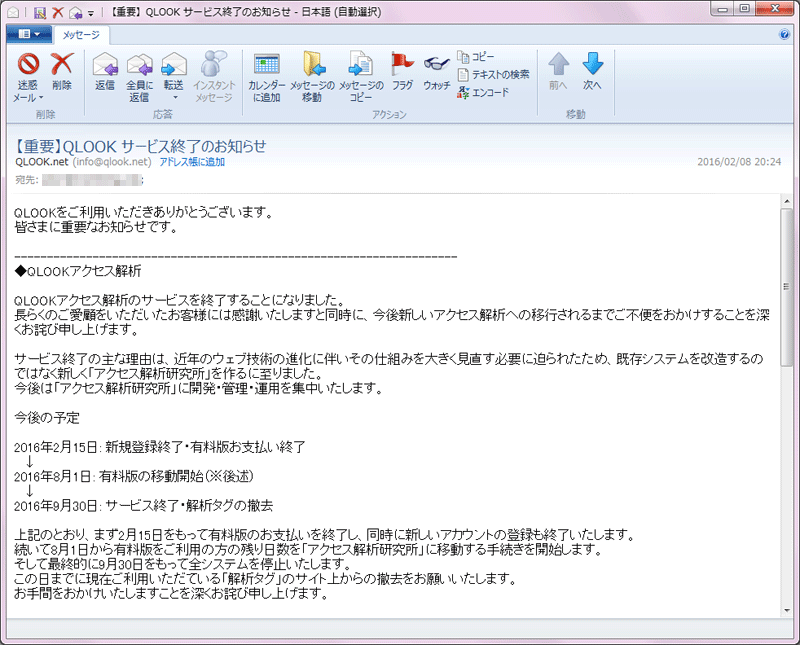Move message to folder (メッセージの移動)
Screen dimensions: 800x645
click(x=312, y=77)
